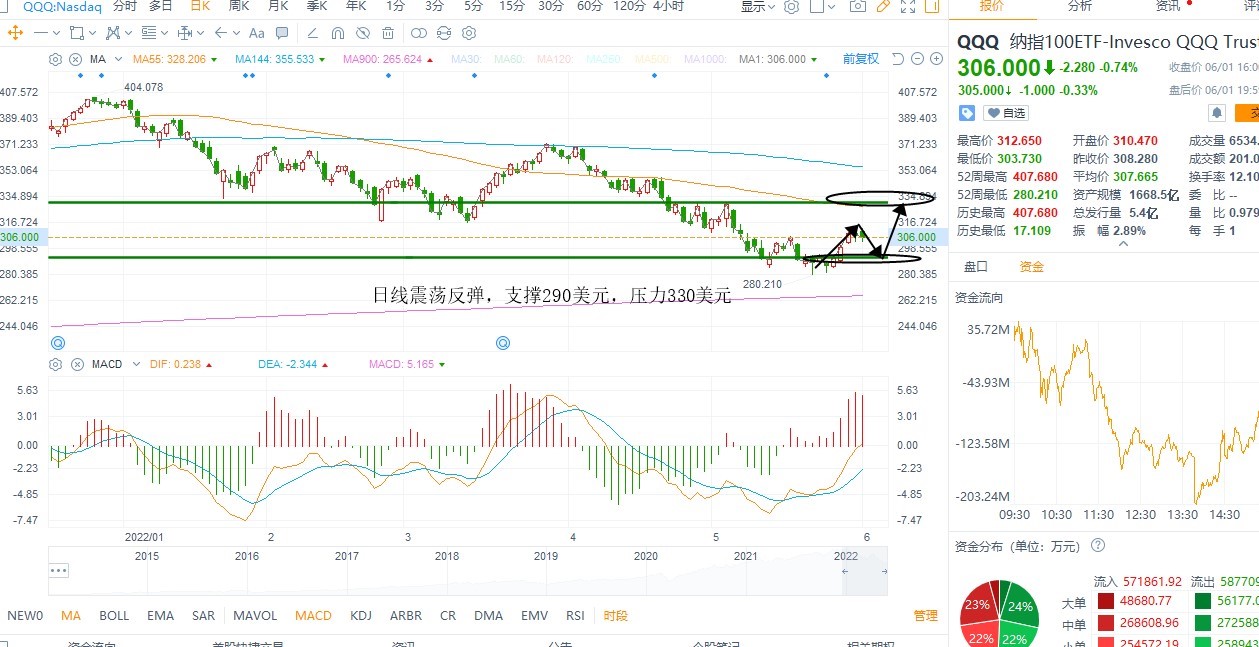Toggle the magnet snap tool
The height and width of the screenshot is (647, 1259).
(x=338, y=34)
